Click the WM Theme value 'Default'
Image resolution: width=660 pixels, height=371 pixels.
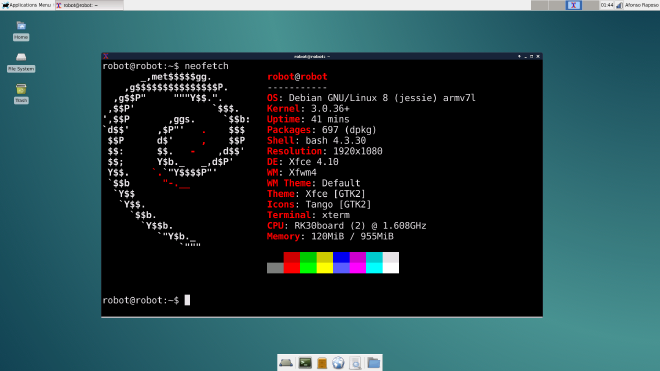[x=341, y=183]
